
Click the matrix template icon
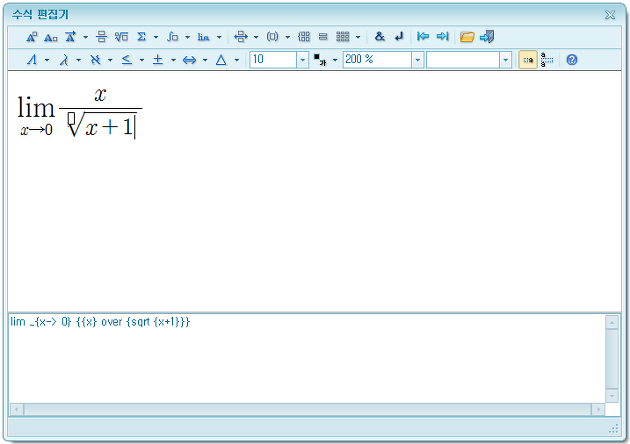point(343,37)
